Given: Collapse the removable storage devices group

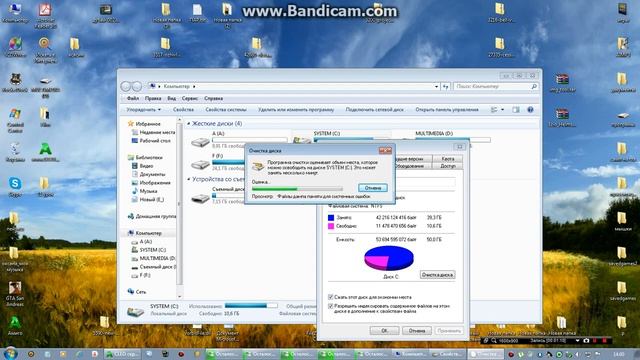Looking at the screenshot, I should pyautogui.click(x=189, y=179).
